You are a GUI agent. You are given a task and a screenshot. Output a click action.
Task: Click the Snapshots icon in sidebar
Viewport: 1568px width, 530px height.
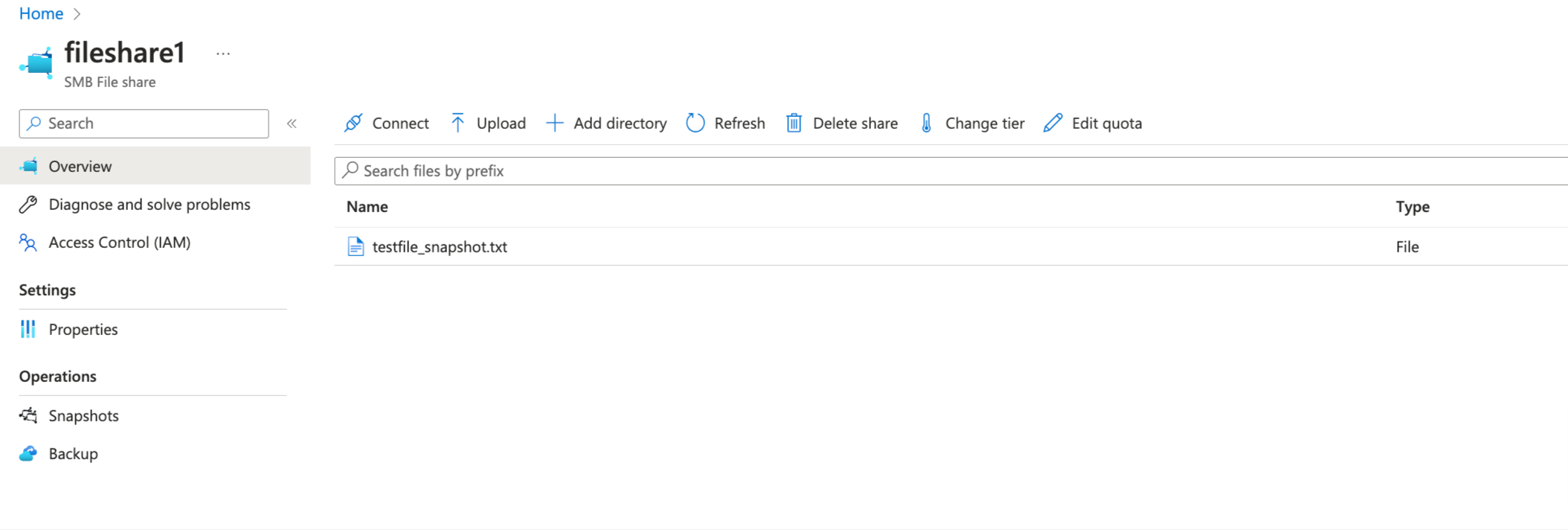pos(28,415)
